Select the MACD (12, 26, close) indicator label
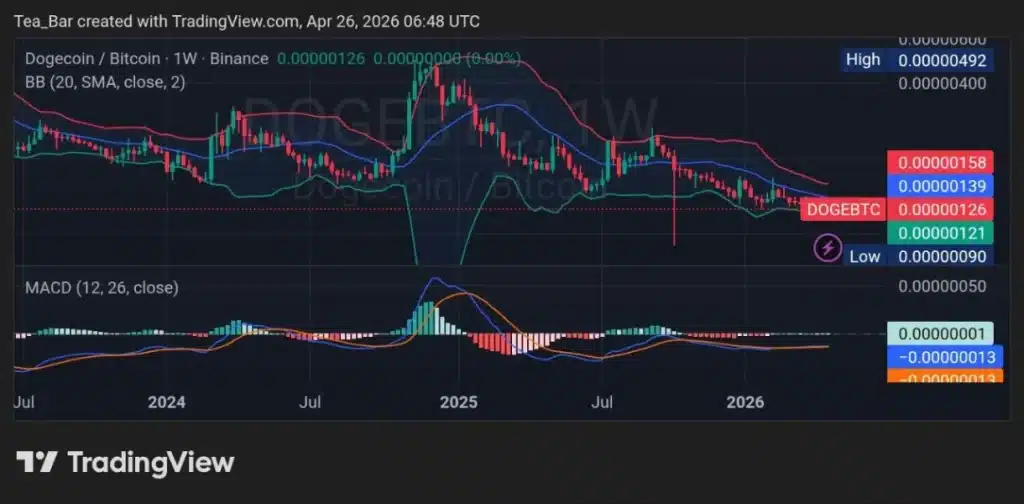The width and height of the screenshot is (1024, 504). tap(102, 288)
